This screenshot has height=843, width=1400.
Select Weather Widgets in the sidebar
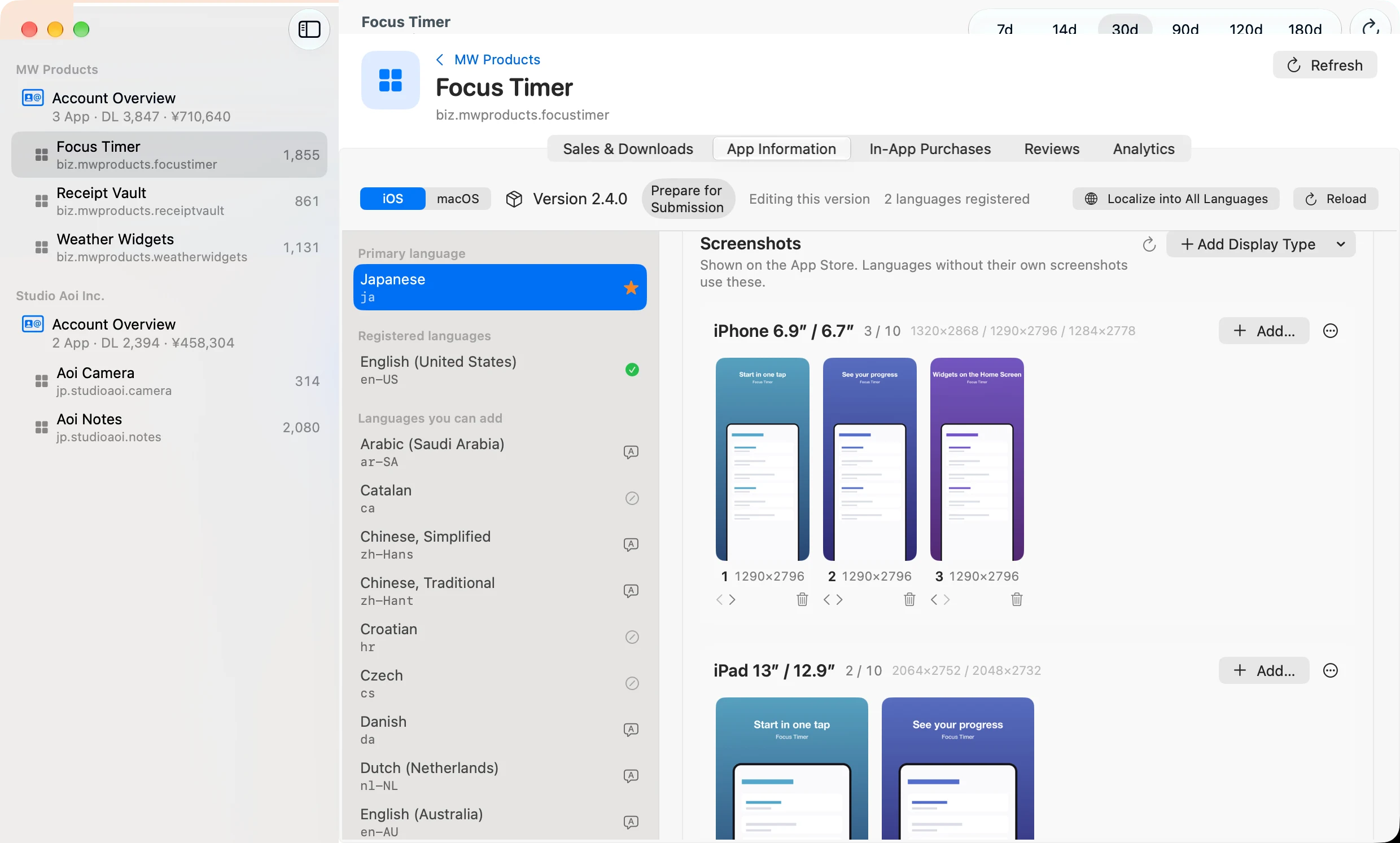169,248
